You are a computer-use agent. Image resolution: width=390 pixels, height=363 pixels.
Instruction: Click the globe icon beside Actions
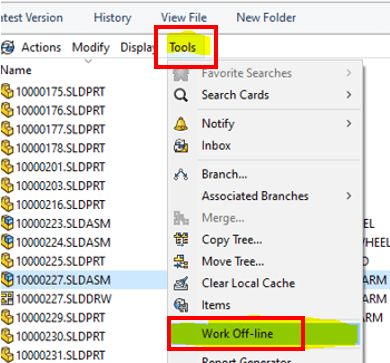click(x=8, y=47)
